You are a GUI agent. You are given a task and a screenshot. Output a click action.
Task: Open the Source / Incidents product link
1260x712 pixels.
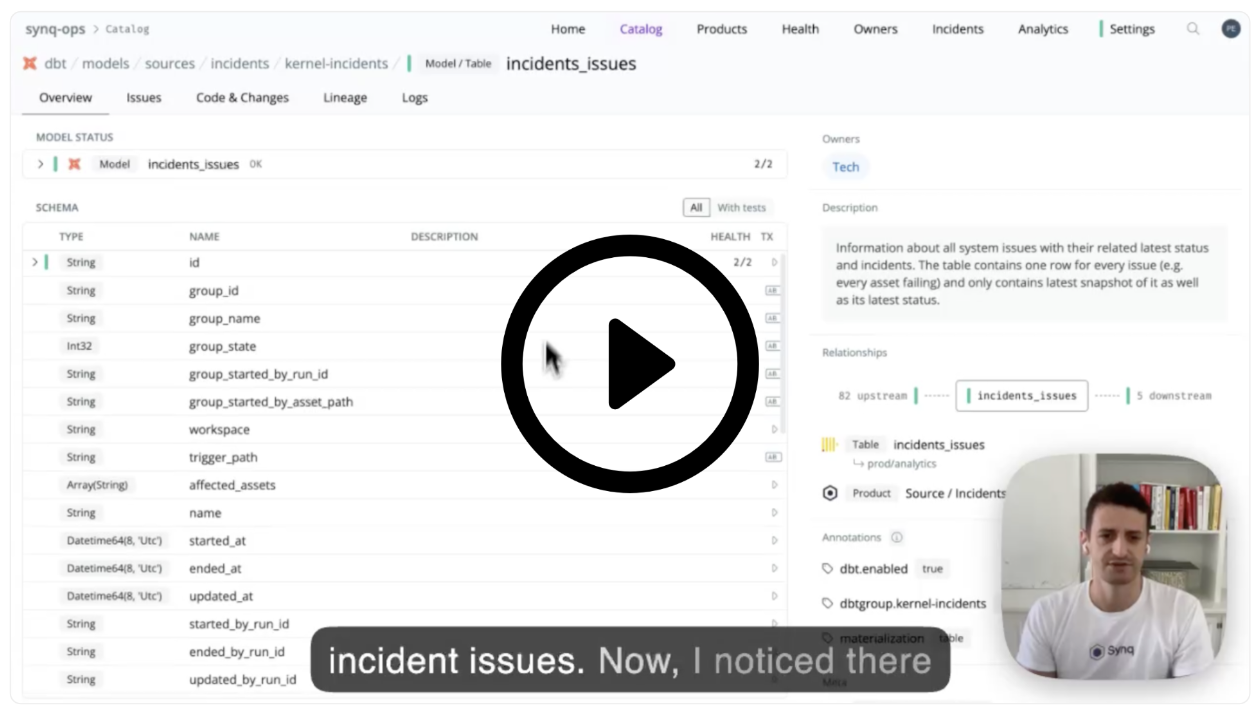[x=955, y=493]
